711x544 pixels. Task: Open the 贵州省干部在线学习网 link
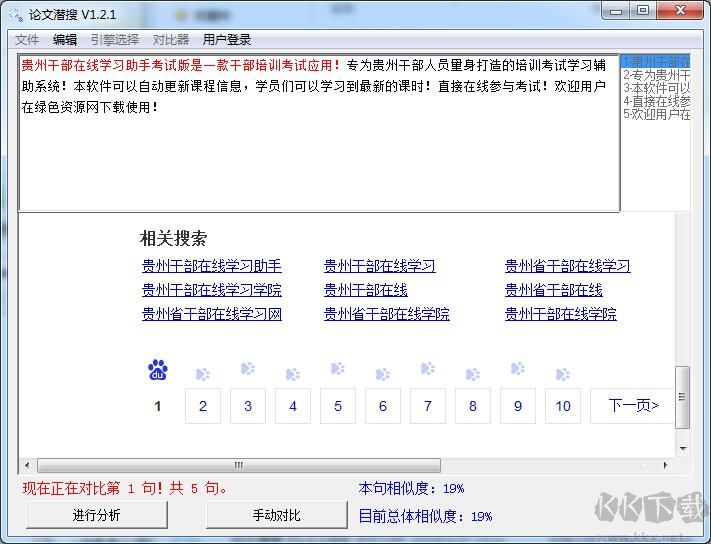coord(212,314)
